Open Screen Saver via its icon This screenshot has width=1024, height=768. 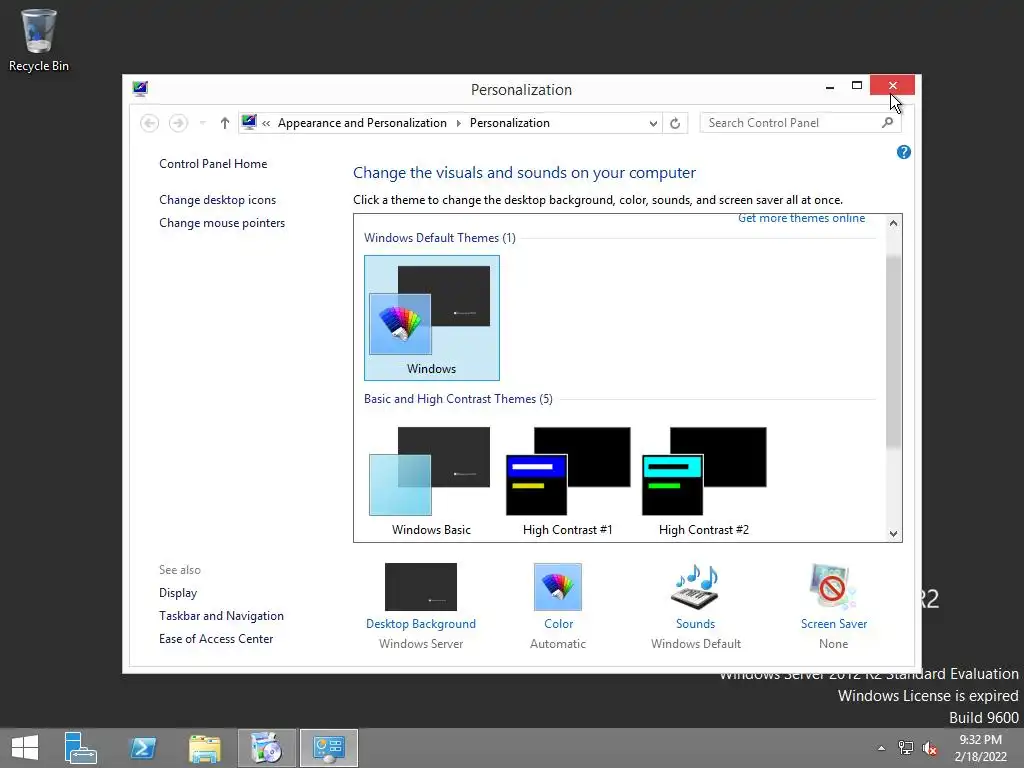pyautogui.click(x=833, y=587)
